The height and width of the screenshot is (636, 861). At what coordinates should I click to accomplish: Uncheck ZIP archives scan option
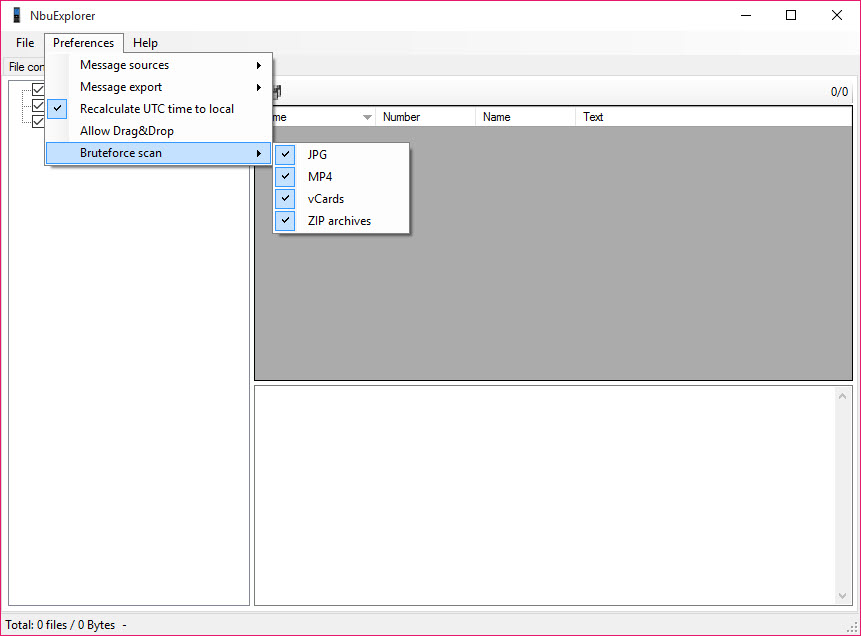pyautogui.click(x=338, y=221)
